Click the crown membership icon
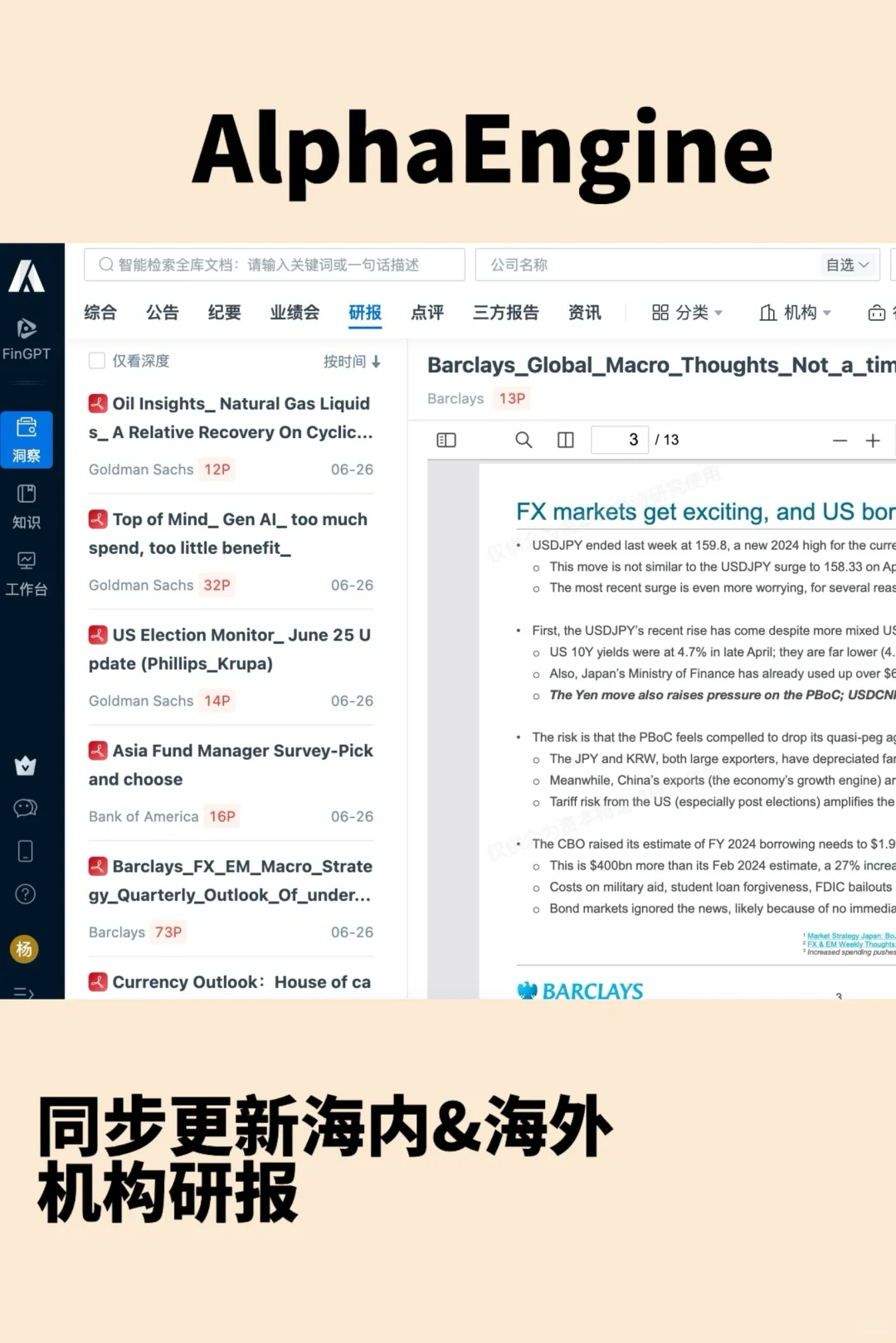The image size is (896, 1343). tap(26, 766)
